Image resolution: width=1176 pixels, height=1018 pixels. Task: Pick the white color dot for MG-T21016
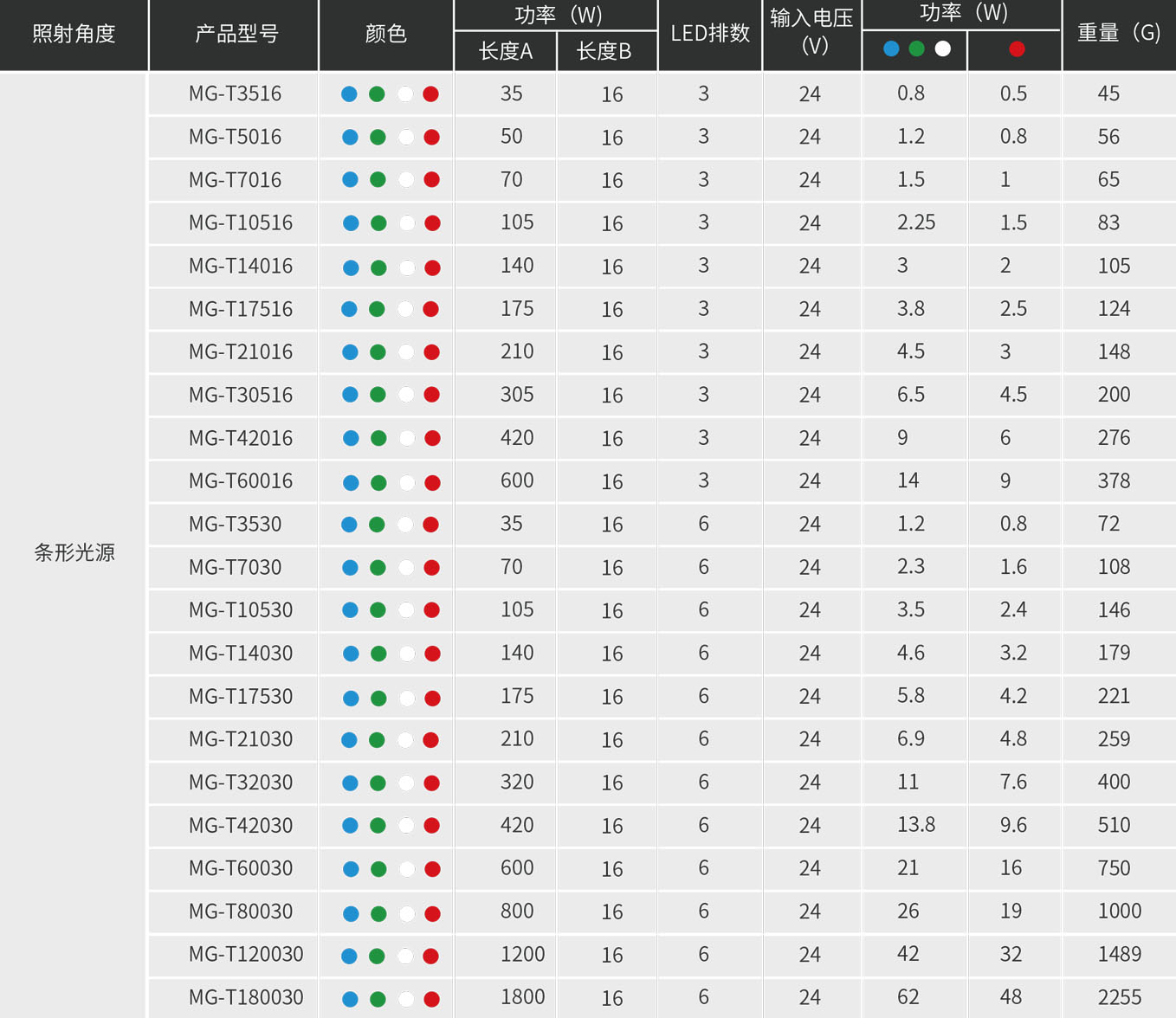click(405, 352)
